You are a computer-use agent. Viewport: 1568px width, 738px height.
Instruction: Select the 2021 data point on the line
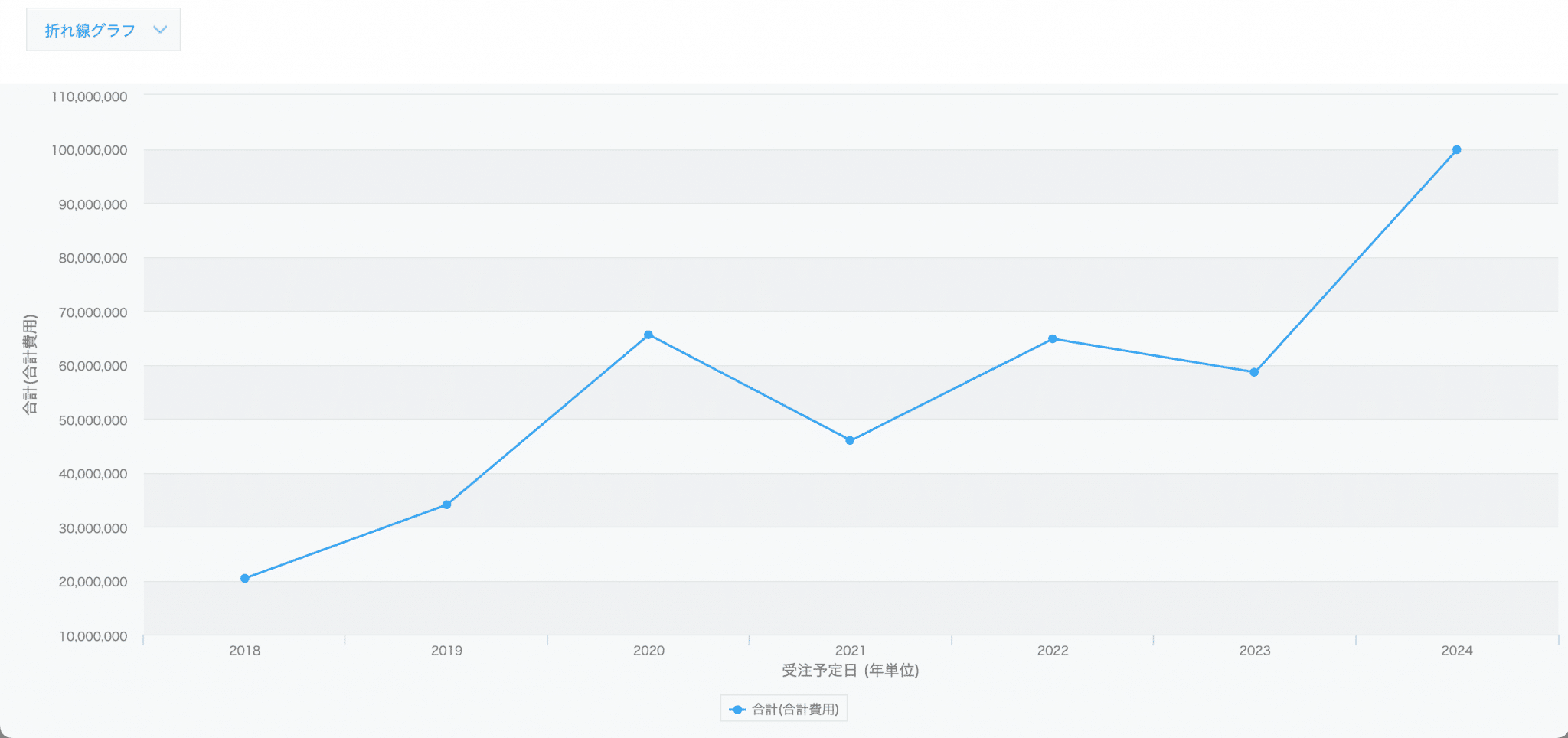click(x=850, y=440)
